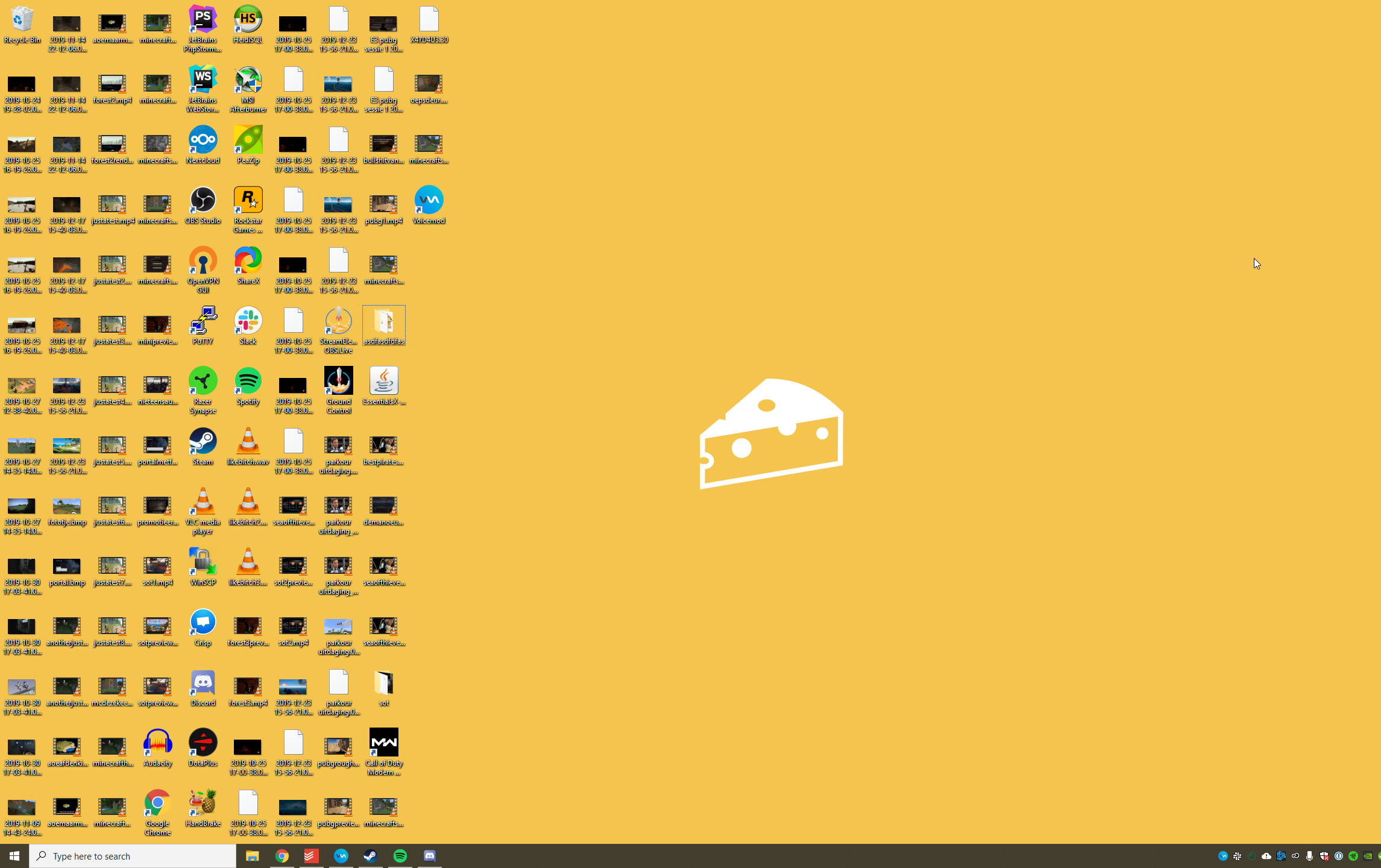Click the taskbar search box

133,856
